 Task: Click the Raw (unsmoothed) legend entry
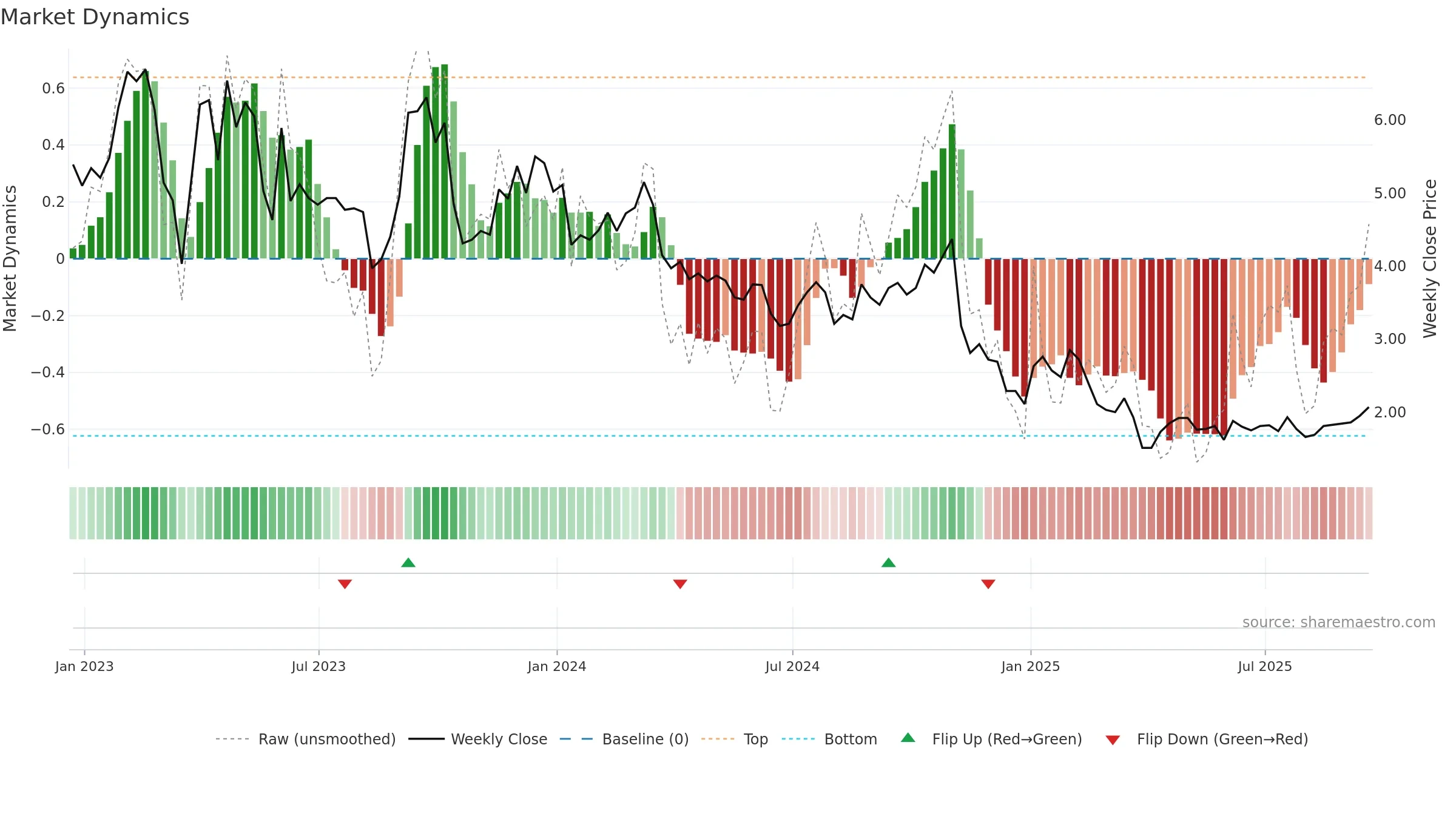click(x=306, y=739)
